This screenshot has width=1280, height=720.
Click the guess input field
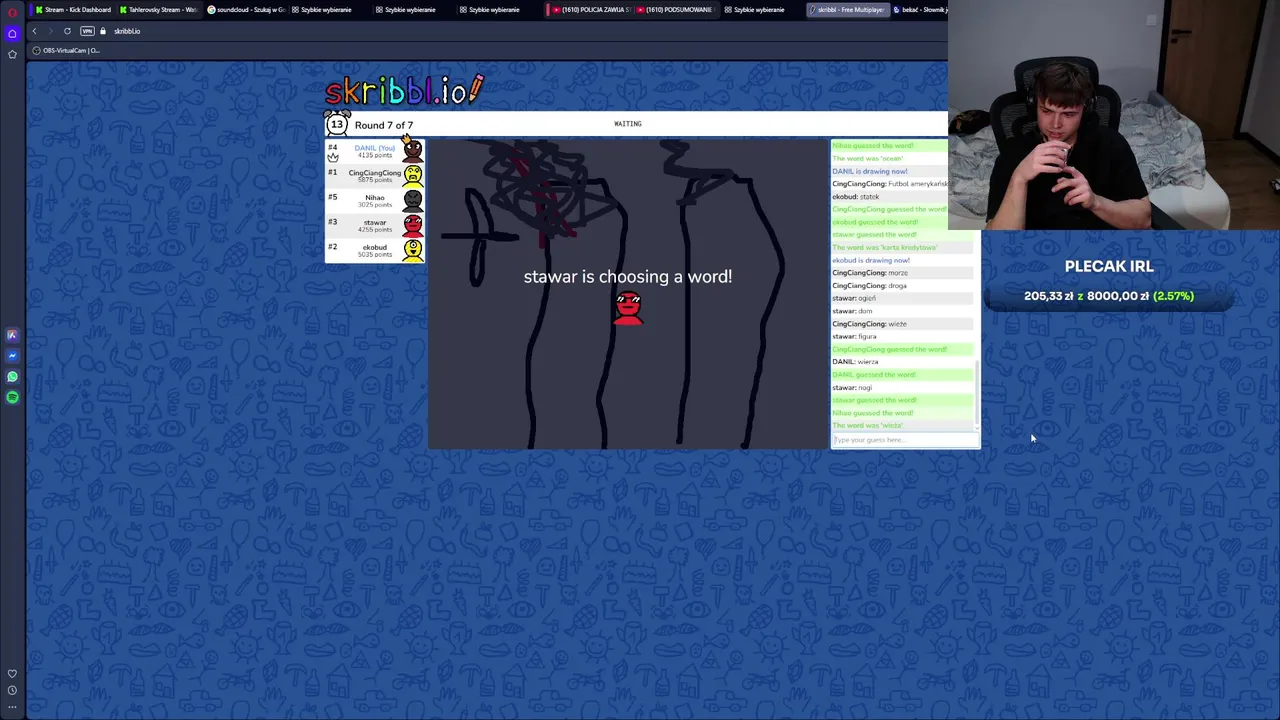pyautogui.click(x=904, y=440)
